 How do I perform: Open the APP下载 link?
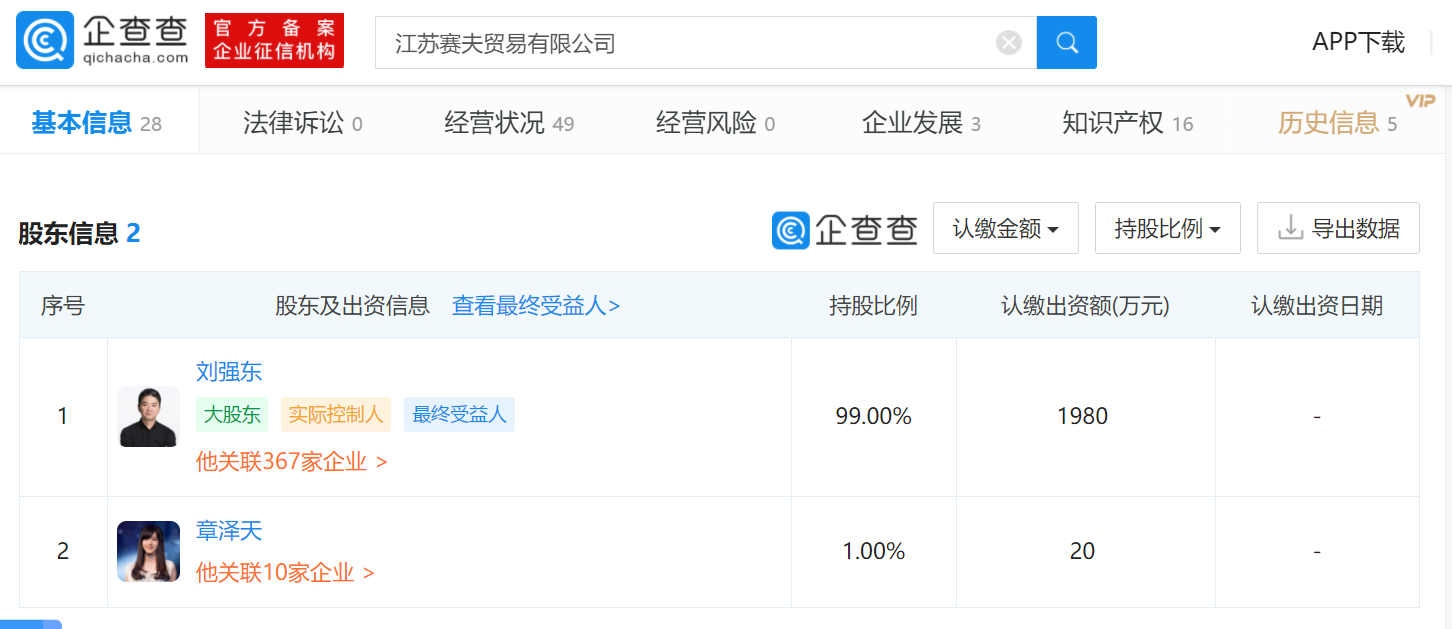pos(1359,42)
